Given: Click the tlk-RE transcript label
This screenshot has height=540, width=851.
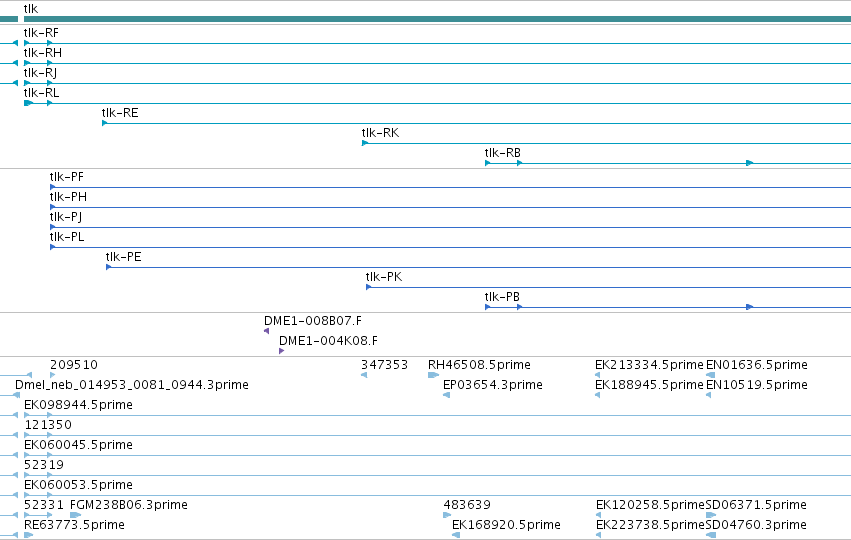Looking at the screenshot, I should pyautogui.click(x=120, y=113).
